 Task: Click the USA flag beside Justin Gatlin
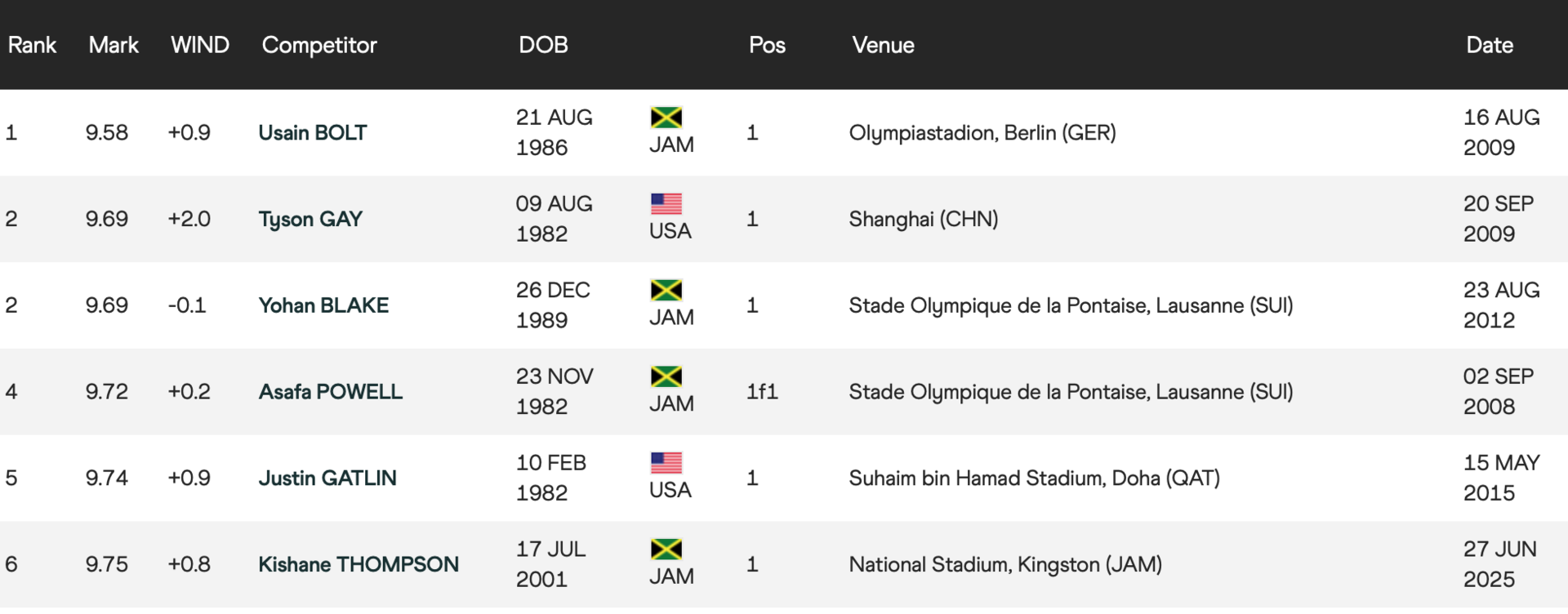(x=666, y=463)
